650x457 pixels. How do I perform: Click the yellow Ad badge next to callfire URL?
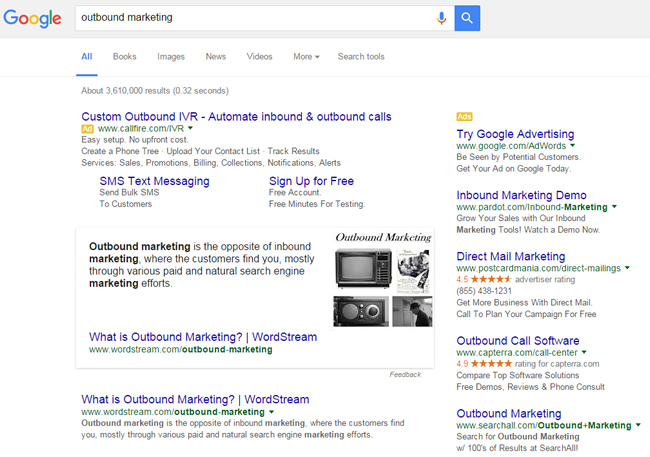pyautogui.click(x=87, y=129)
